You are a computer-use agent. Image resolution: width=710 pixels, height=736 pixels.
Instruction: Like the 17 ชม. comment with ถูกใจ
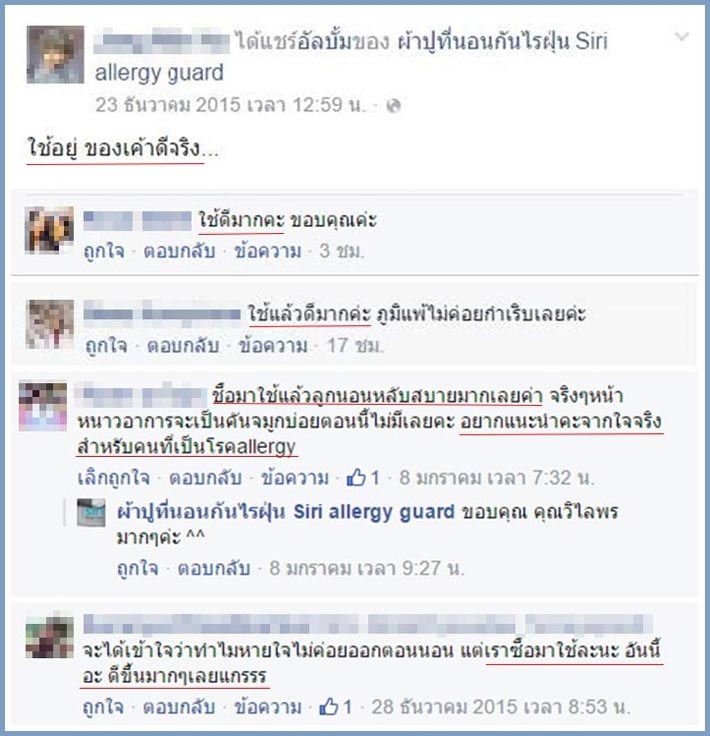point(107,346)
